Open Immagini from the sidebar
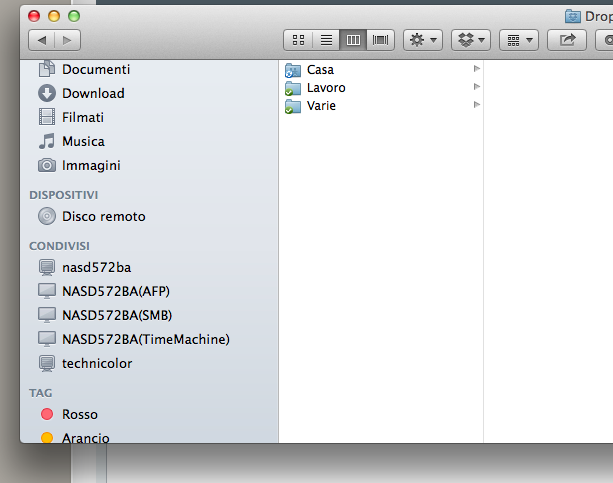Screen dimensions: 613x483 (90, 165)
